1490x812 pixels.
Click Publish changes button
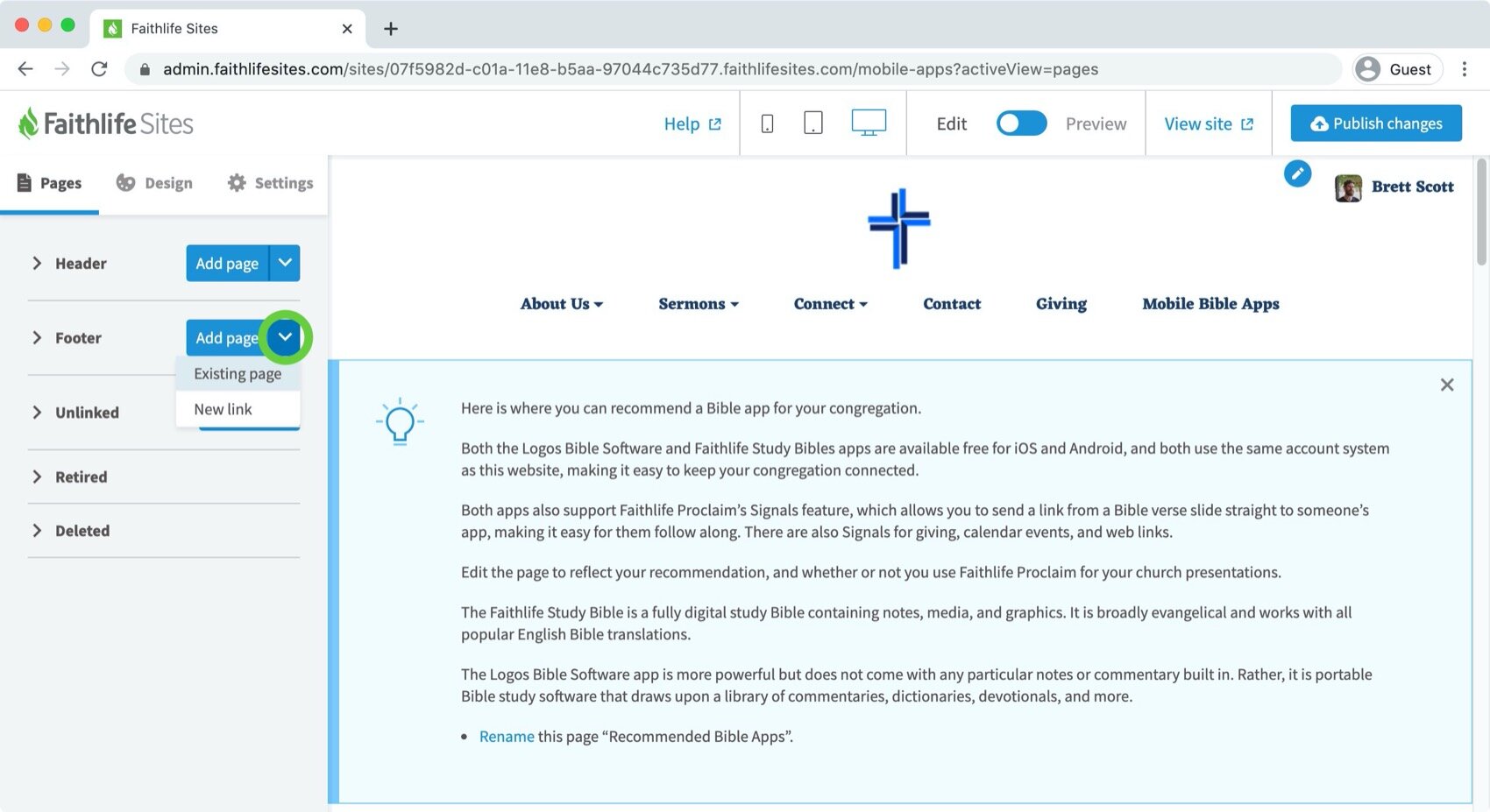tap(1376, 124)
